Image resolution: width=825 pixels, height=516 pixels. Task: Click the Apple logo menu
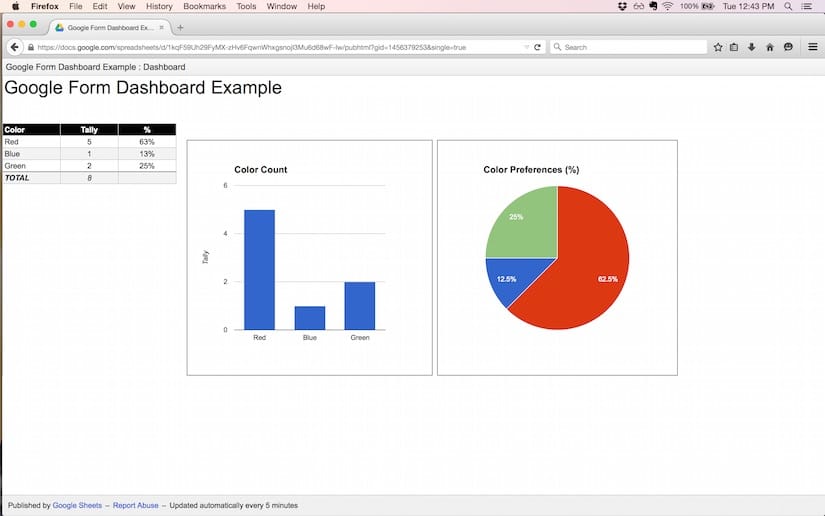[16, 6]
